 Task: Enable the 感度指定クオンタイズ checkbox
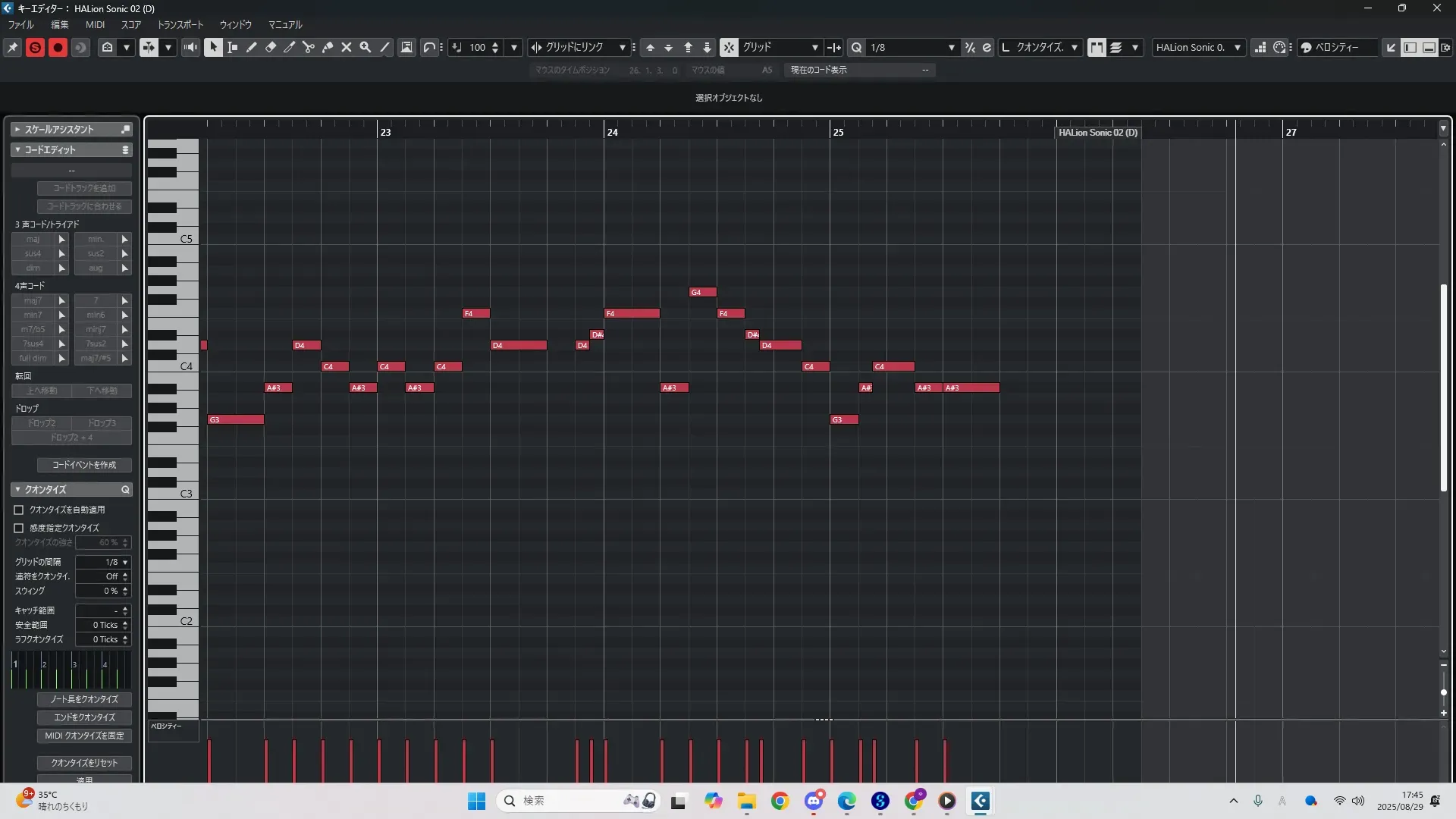[x=19, y=528]
